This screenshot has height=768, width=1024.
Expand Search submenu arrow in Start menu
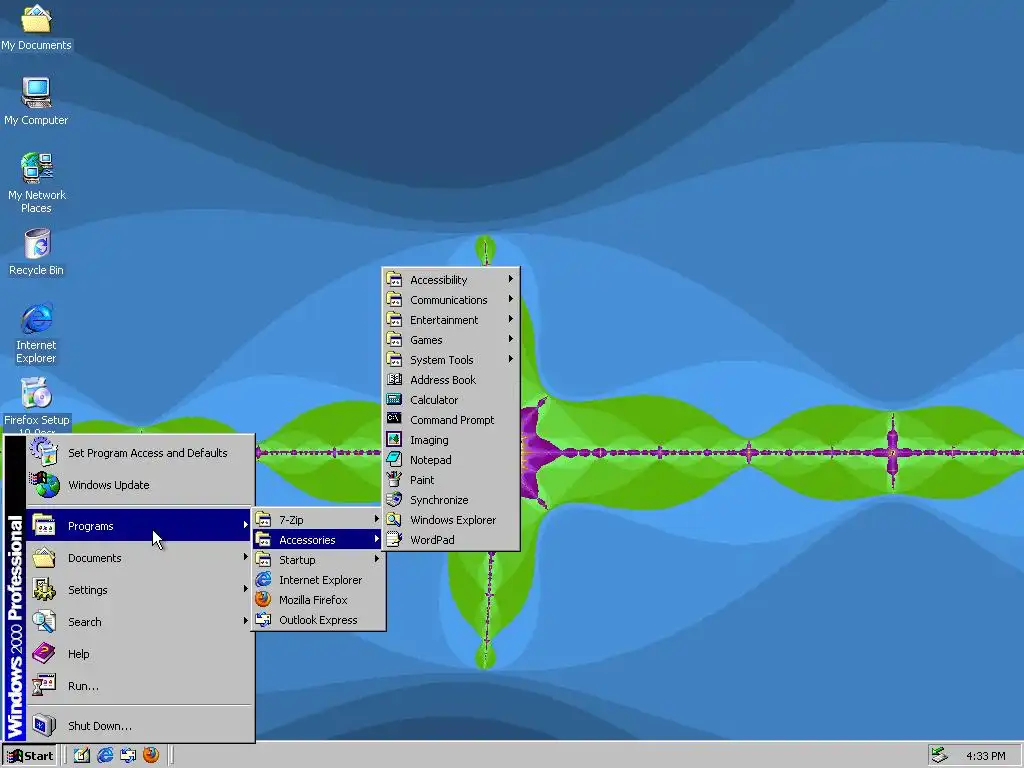coord(246,621)
